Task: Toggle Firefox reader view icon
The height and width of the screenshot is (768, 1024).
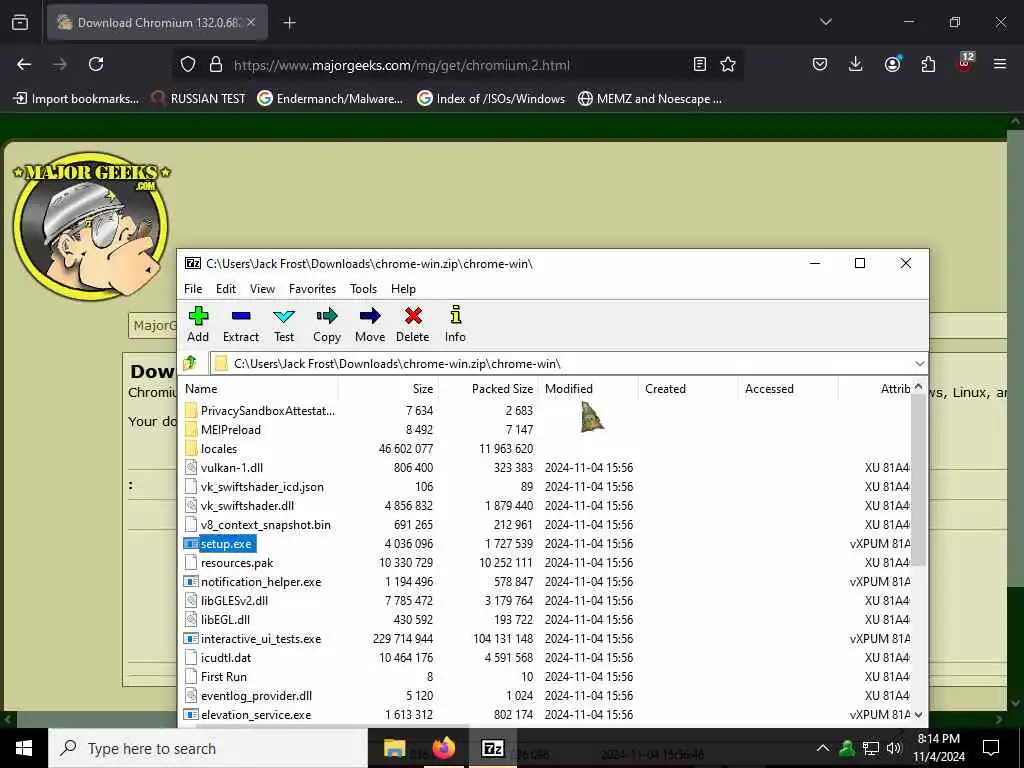Action: coord(699,64)
